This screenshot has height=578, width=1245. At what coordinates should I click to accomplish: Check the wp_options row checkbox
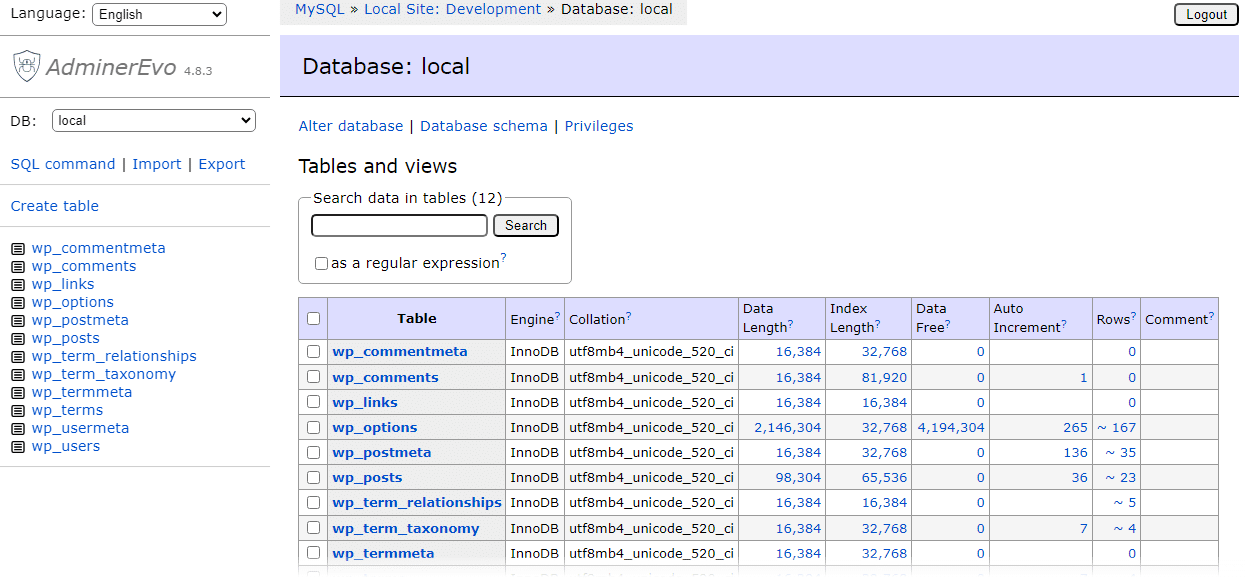click(x=313, y=427)
